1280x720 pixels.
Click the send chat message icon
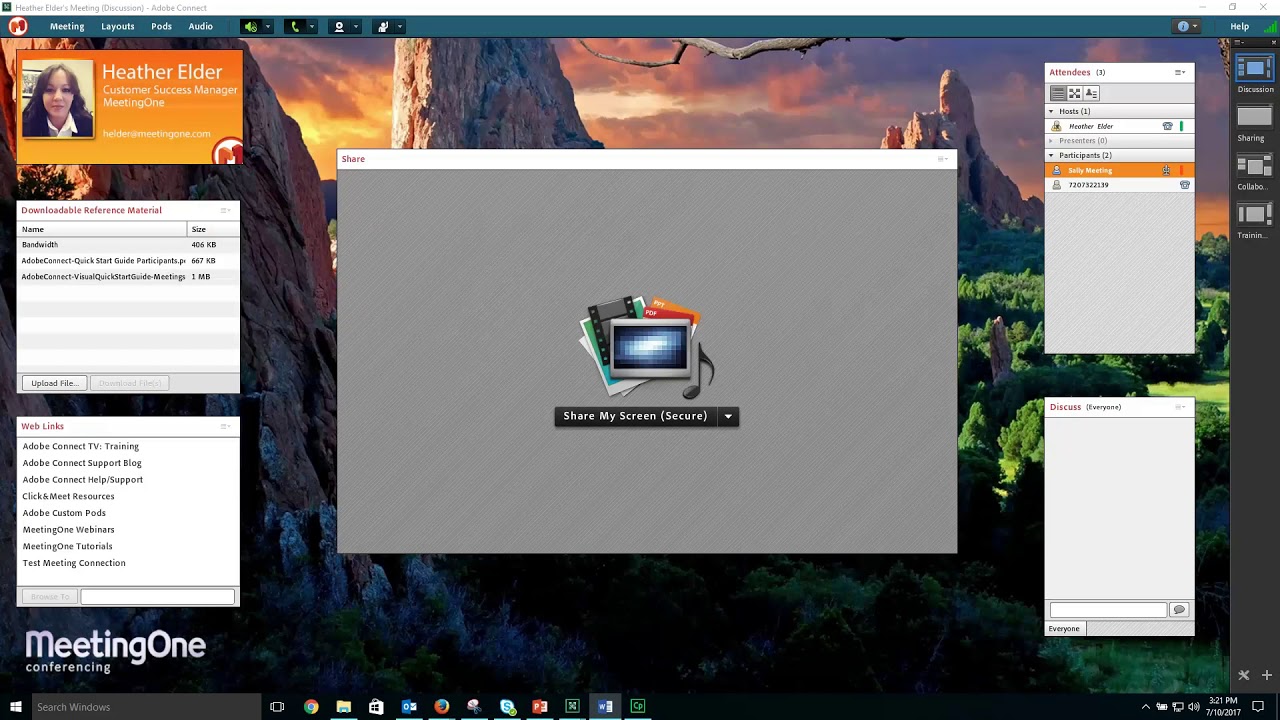[x=1179, y=610]
